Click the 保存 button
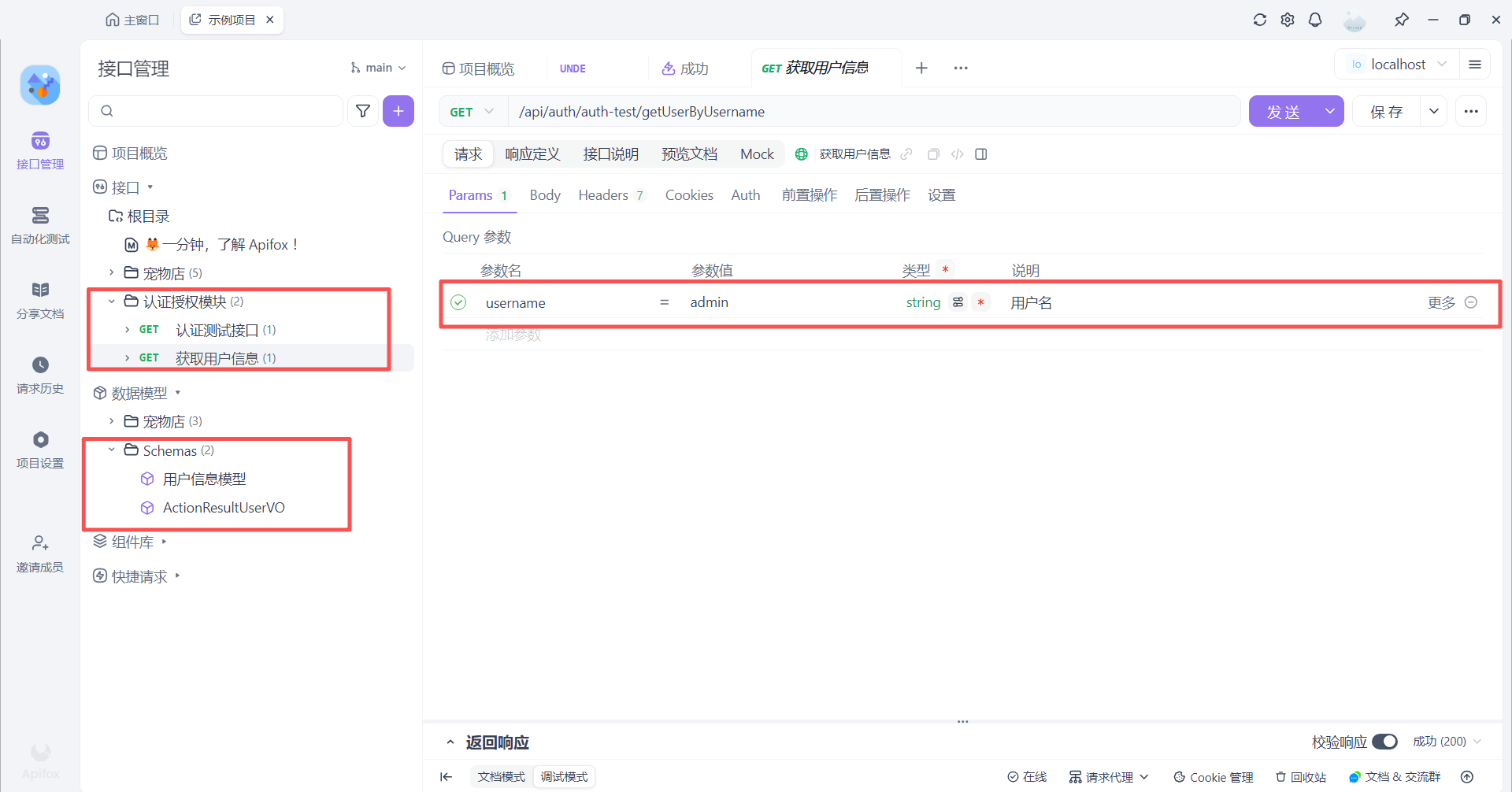This screenshot has width=1512, height=792. coord(1386,111)
